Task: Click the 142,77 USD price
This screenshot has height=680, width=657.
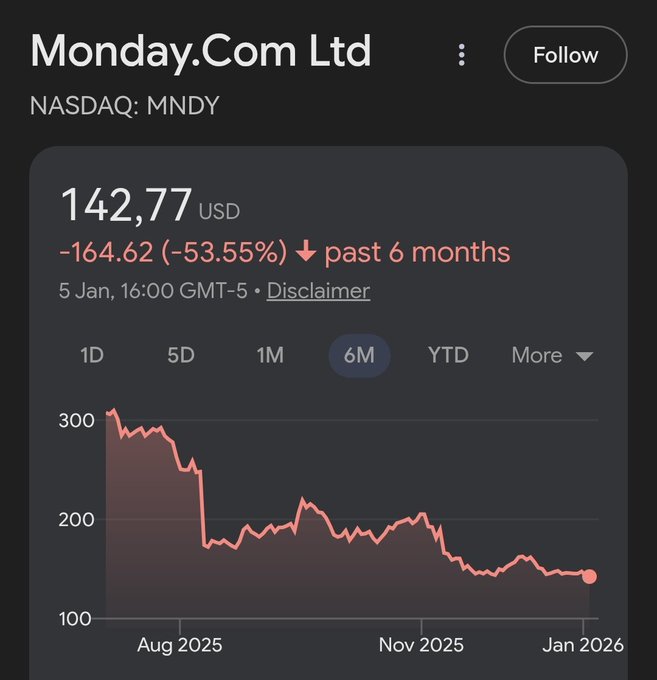Action: coord(150,205)
